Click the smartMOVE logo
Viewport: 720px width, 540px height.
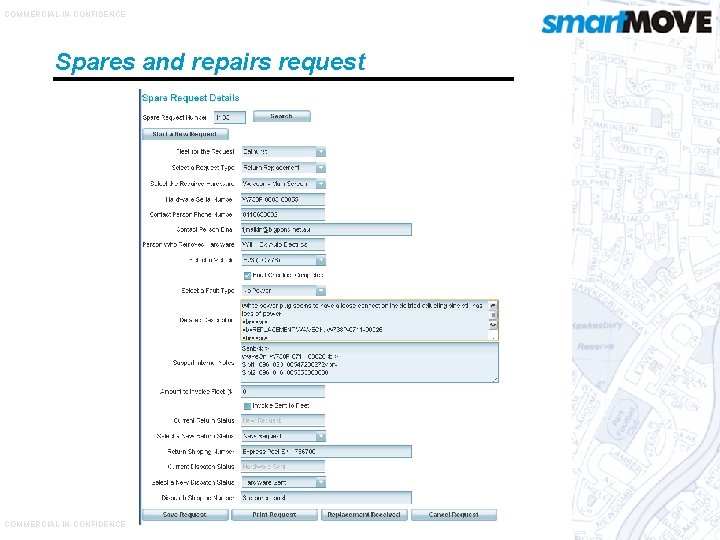point(626,22)
